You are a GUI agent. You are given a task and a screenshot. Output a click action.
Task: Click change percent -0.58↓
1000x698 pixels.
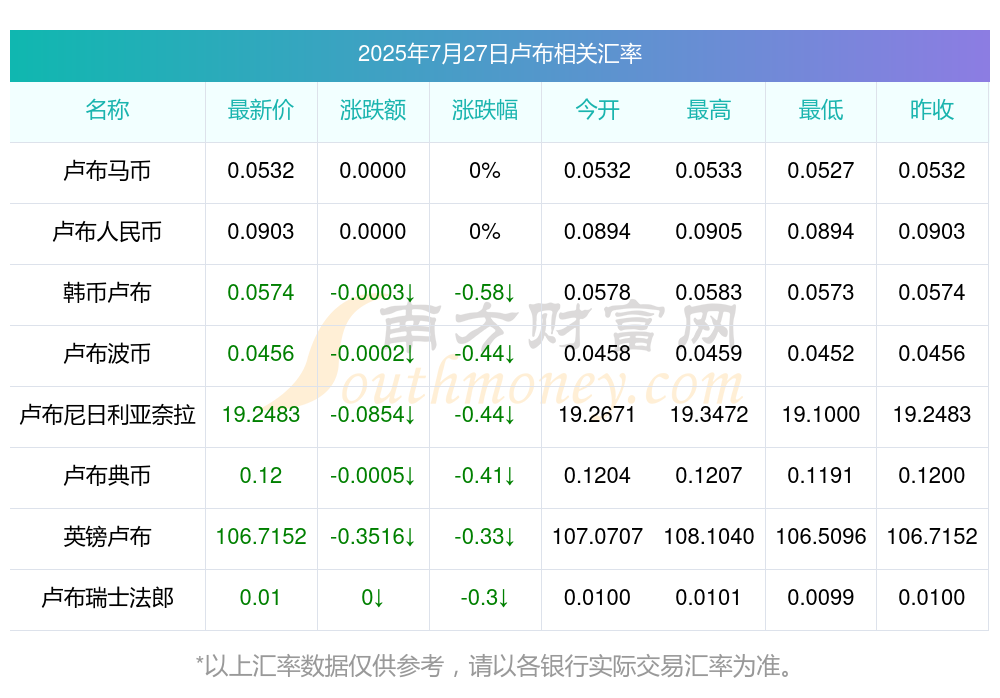click(485, 293)
